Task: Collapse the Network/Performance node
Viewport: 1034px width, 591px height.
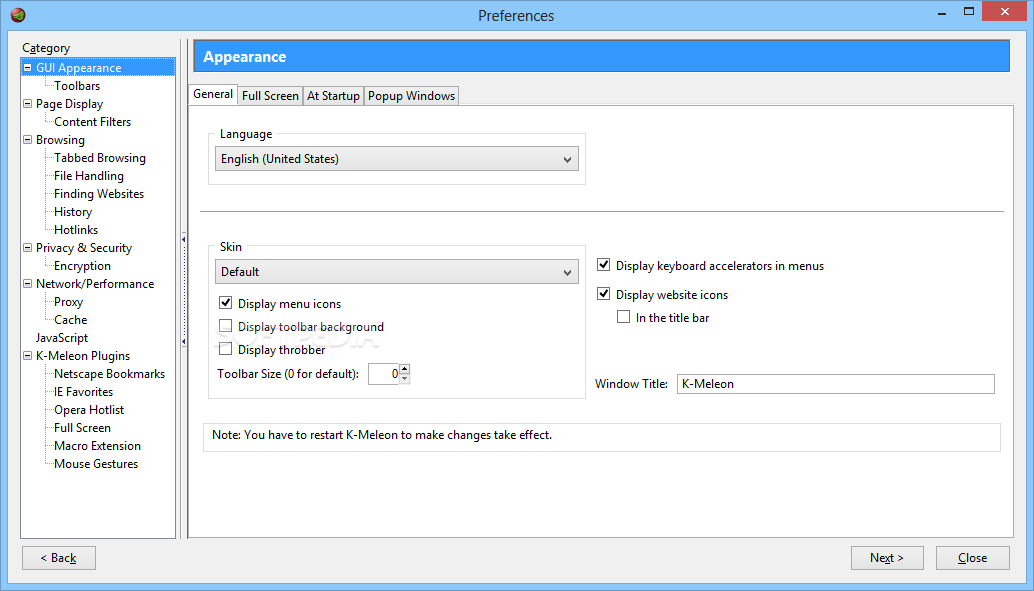Action: click(28, 284)
